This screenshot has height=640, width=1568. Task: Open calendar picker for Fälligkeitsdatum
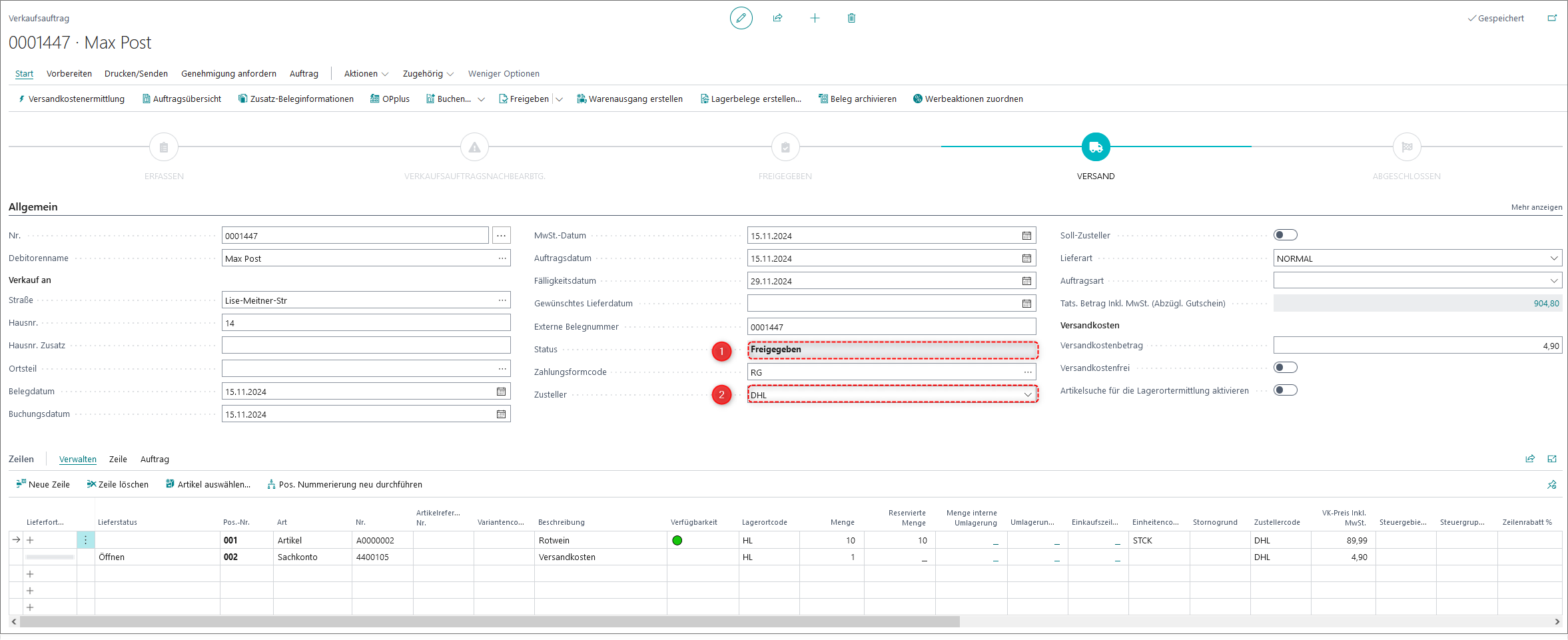coord(1026,281)
